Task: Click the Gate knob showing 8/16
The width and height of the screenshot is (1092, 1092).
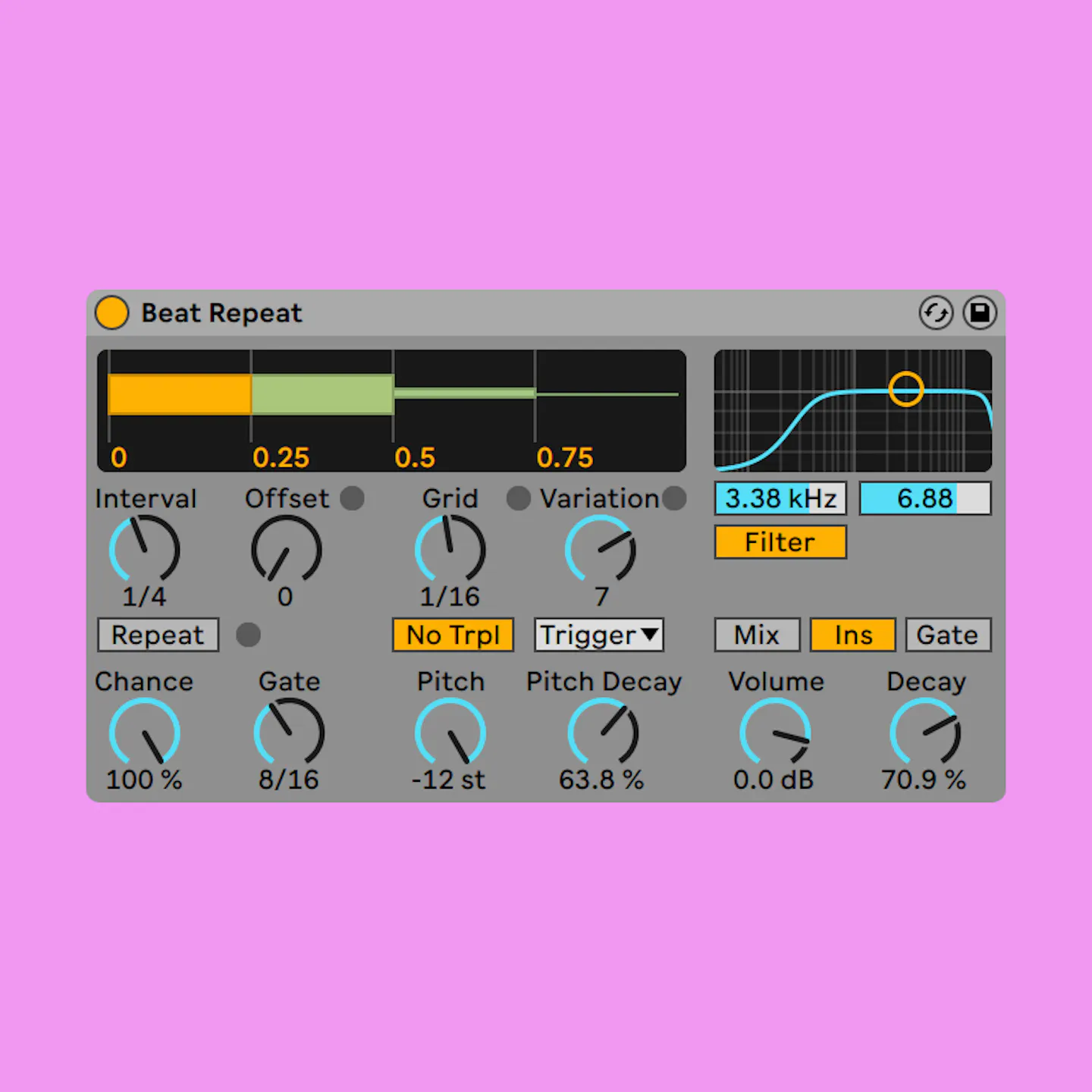Action: (289, 733)
